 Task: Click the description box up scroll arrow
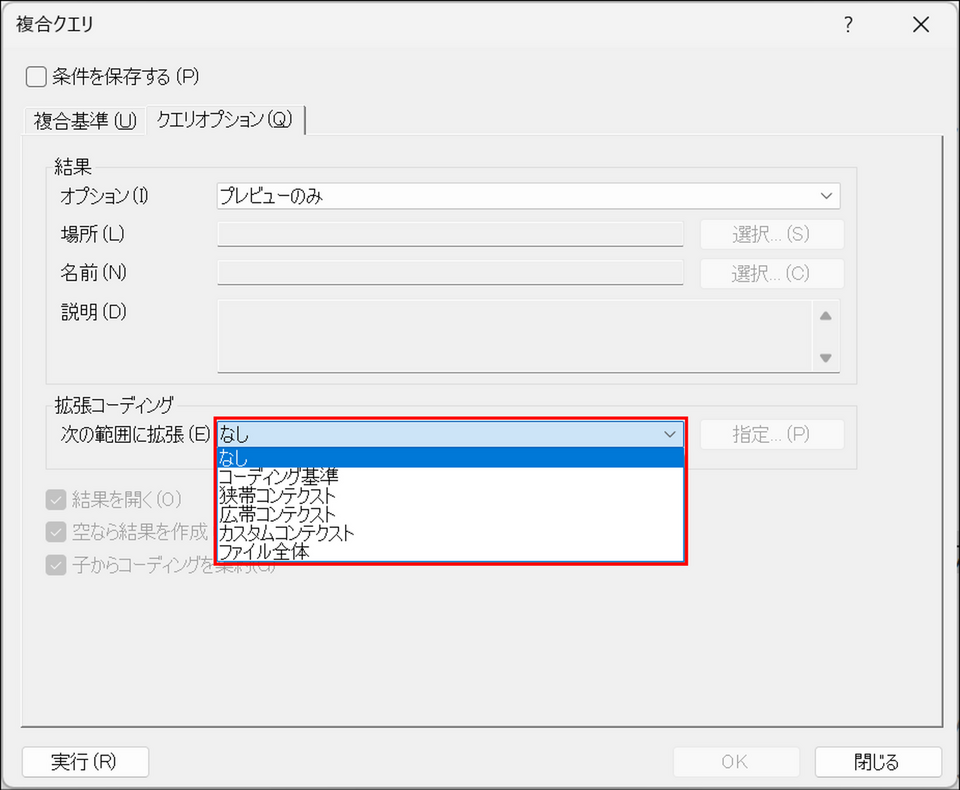pyautogui.click(x=825, y=316)
